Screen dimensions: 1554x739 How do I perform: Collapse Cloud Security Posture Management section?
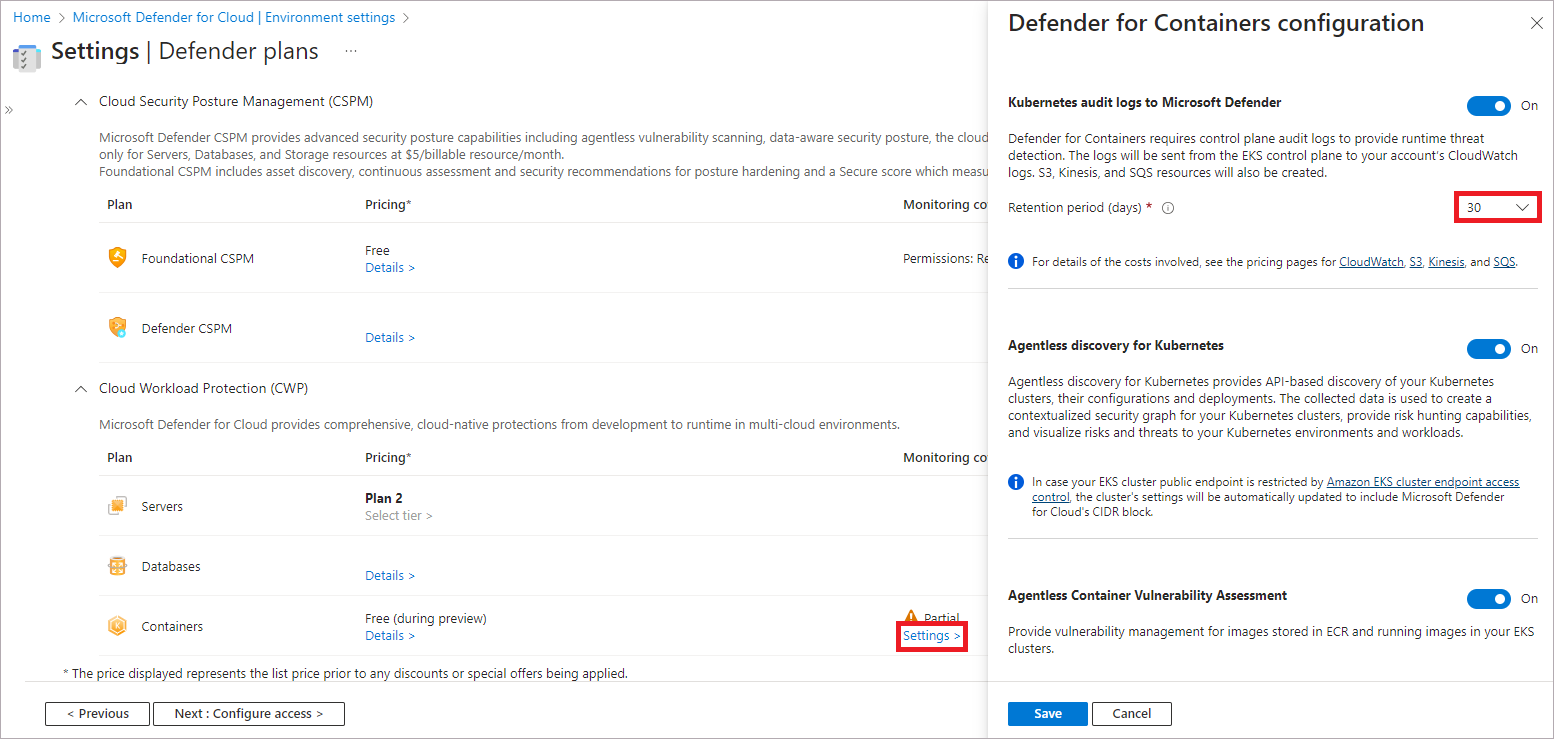tap(81, 102)
